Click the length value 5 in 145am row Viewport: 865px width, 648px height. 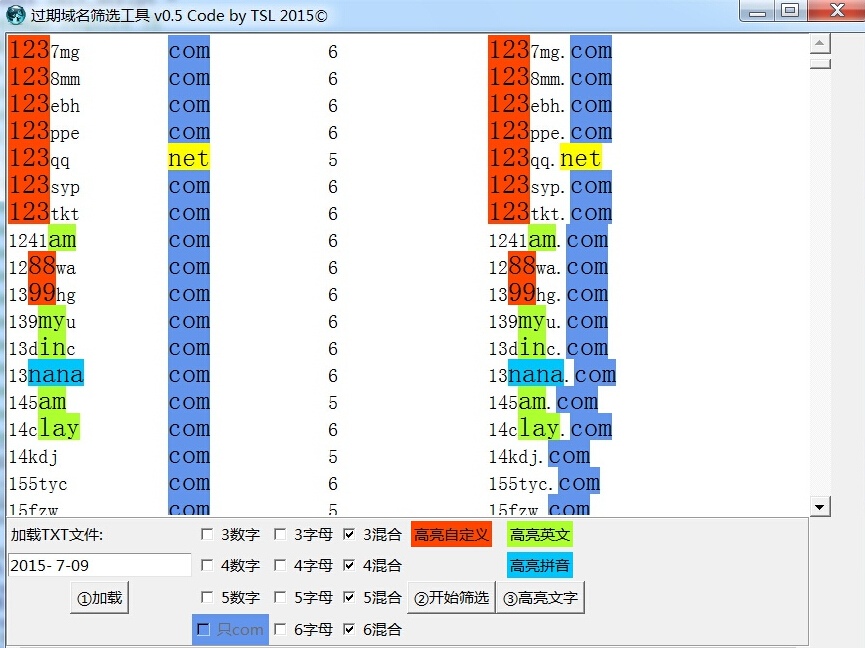coord(333,403)
